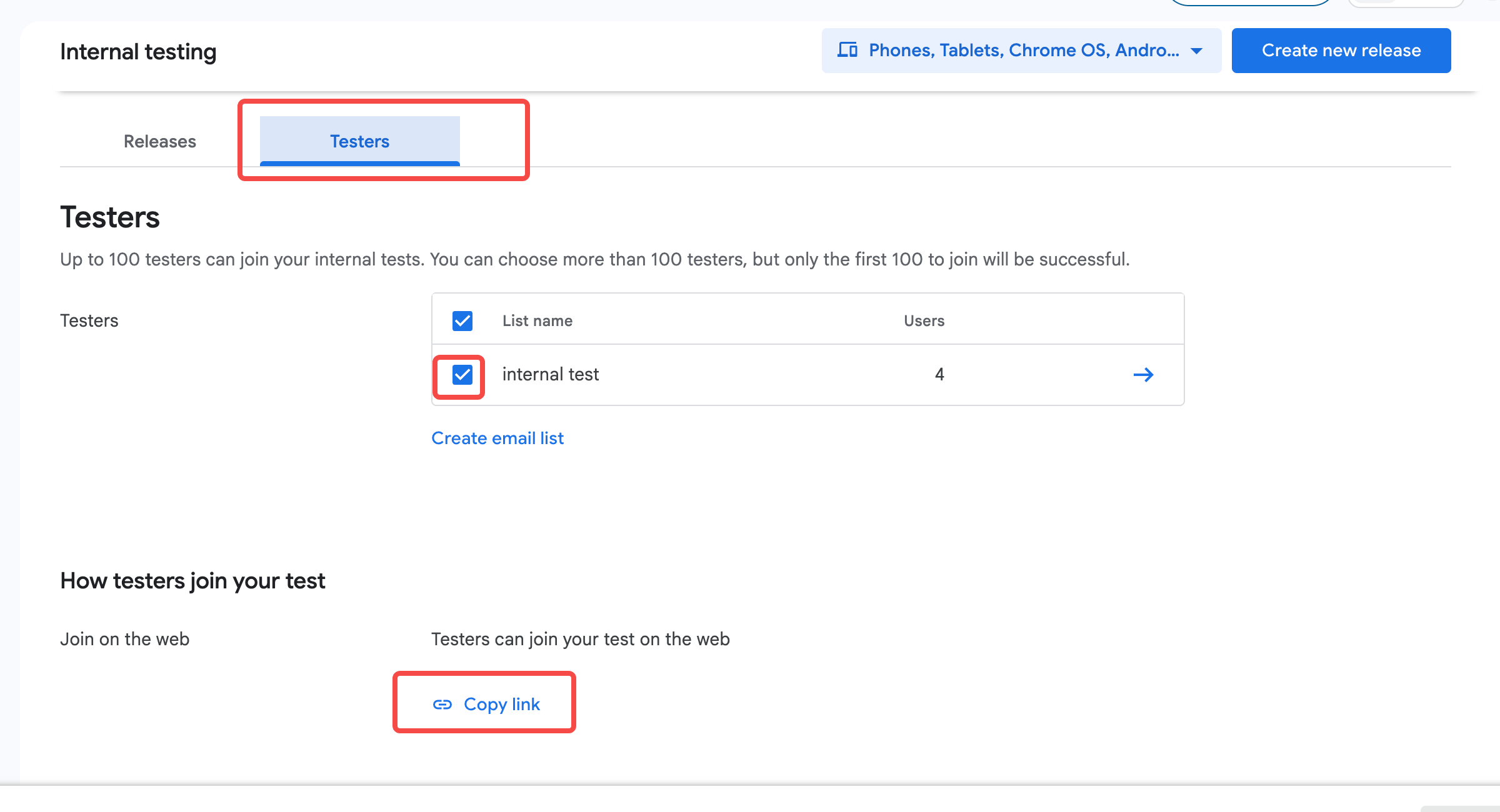Toggle the select-all checkbox beside List name

point(462,320)
